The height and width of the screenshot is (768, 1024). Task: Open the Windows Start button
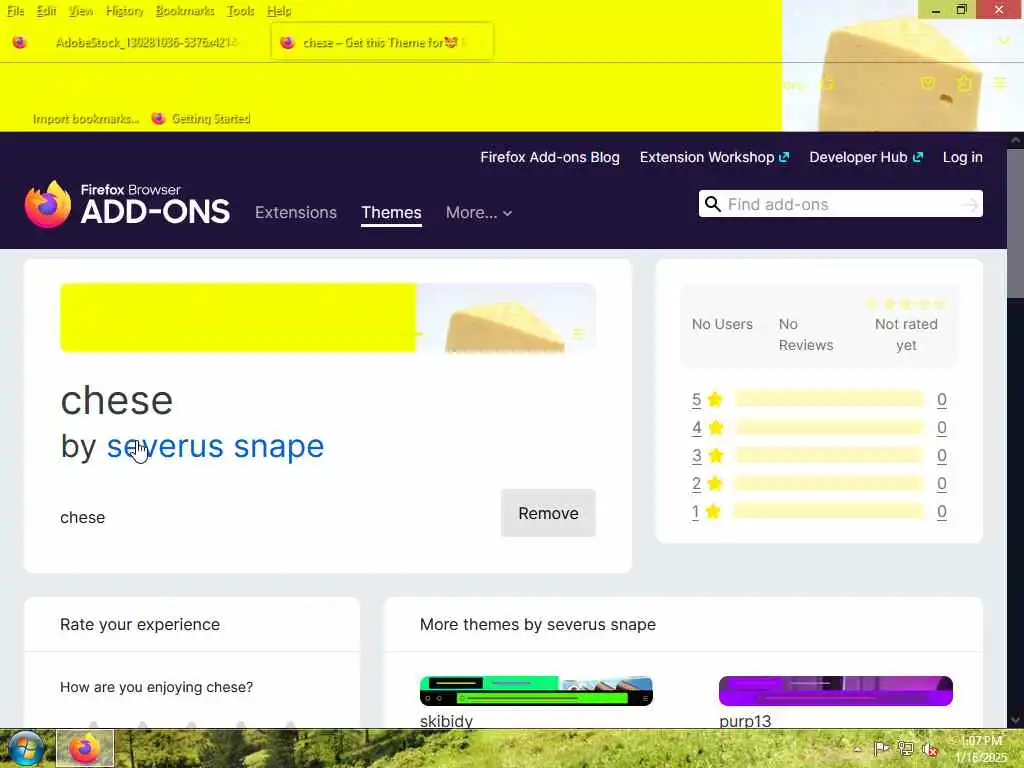click(x=26, y=749)
